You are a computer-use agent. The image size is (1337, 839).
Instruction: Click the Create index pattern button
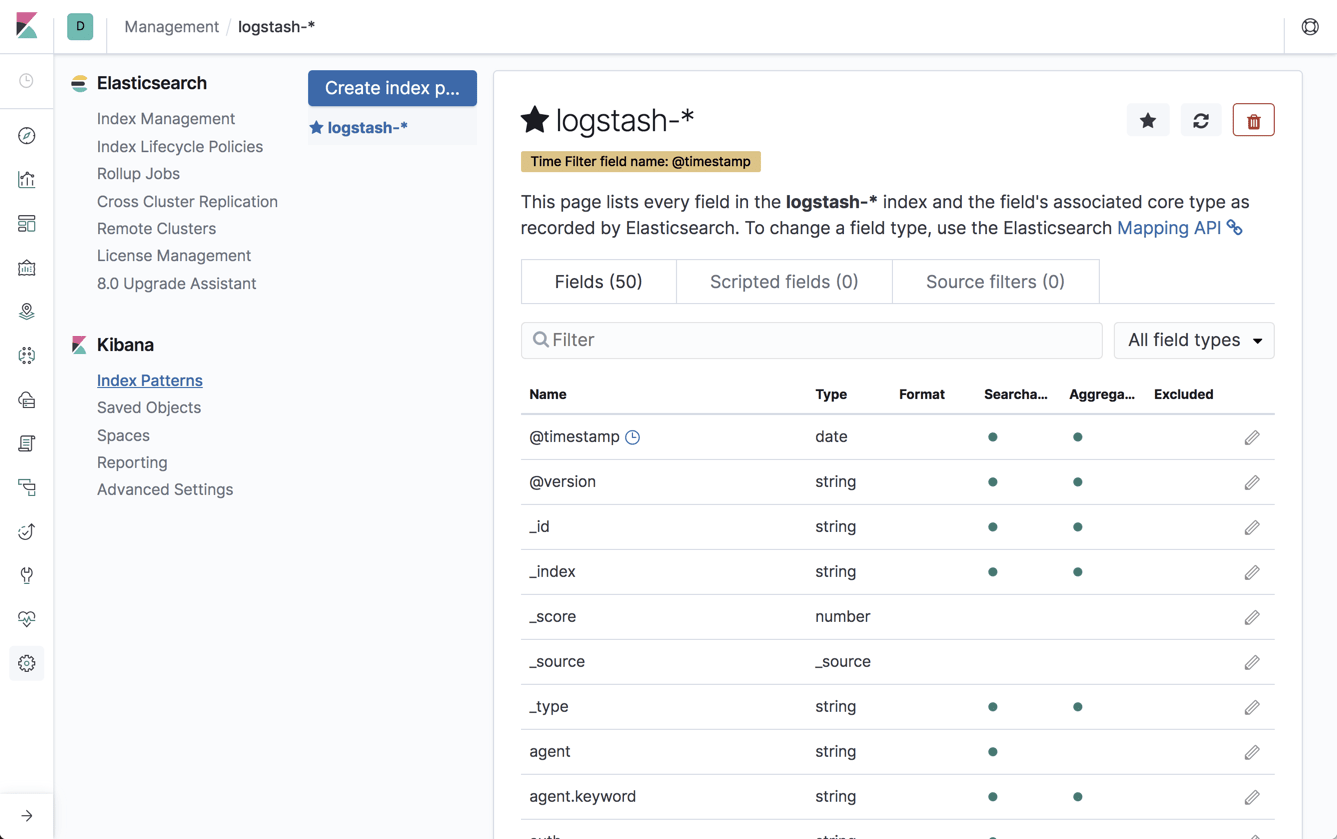(x=392, y=88)
